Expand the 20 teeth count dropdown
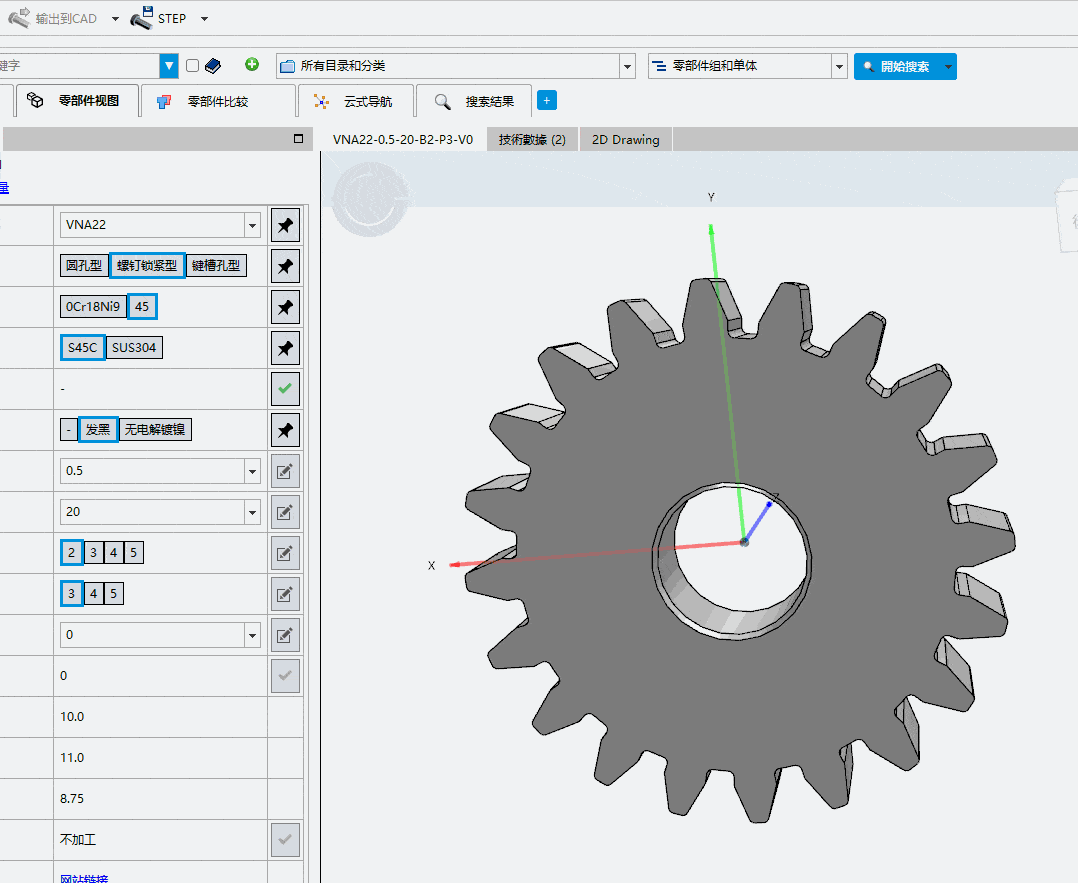The height and width of the screenshot is (883, 1078). 252,512
